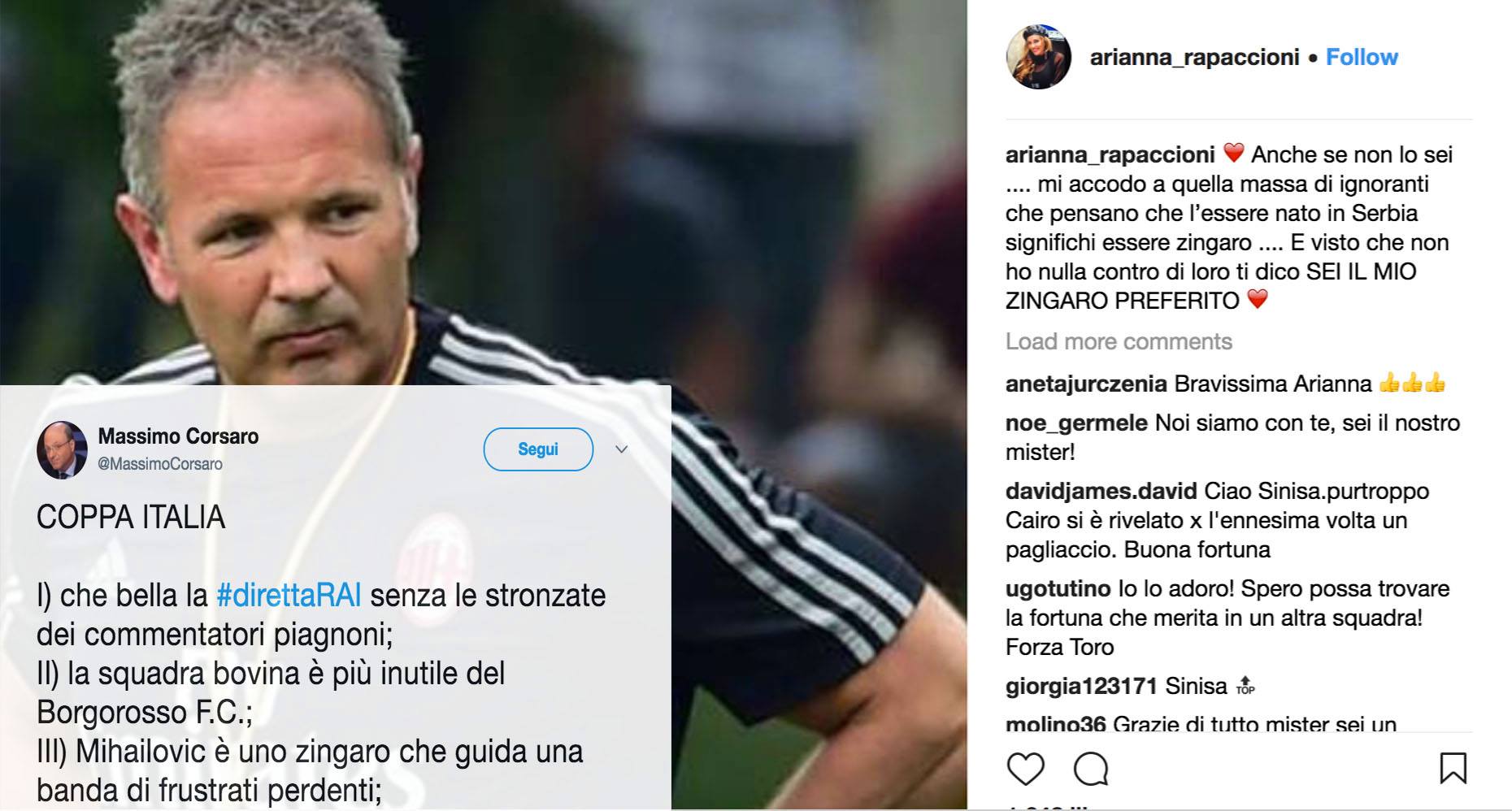Open molino36 commenter profile
This screenshot has width=1512, height=811.
[1055, 723]
